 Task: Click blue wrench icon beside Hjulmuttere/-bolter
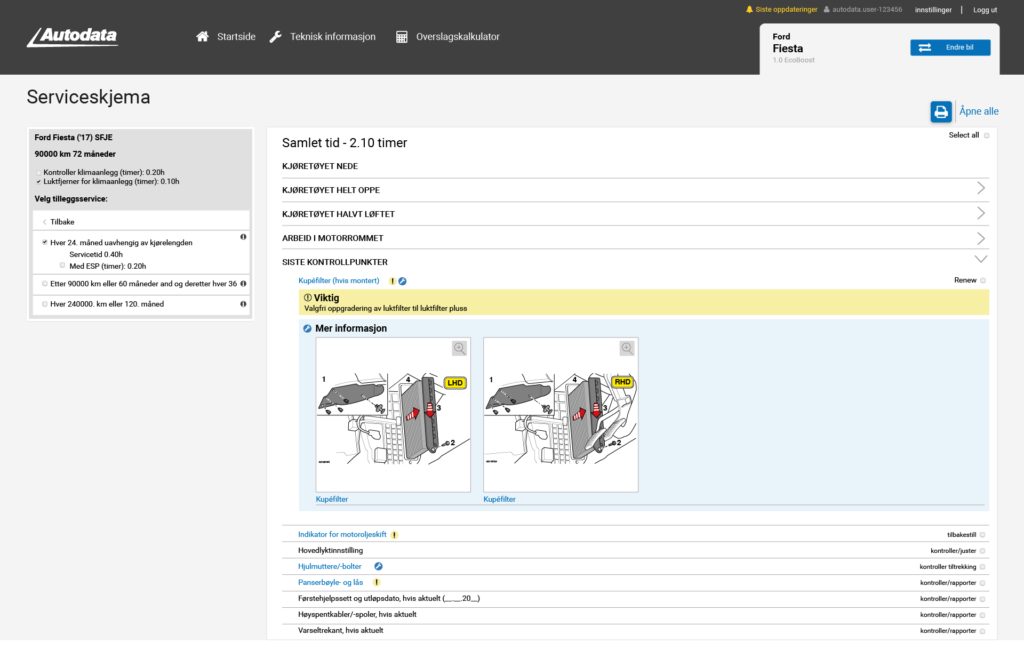tap(379, 566)
